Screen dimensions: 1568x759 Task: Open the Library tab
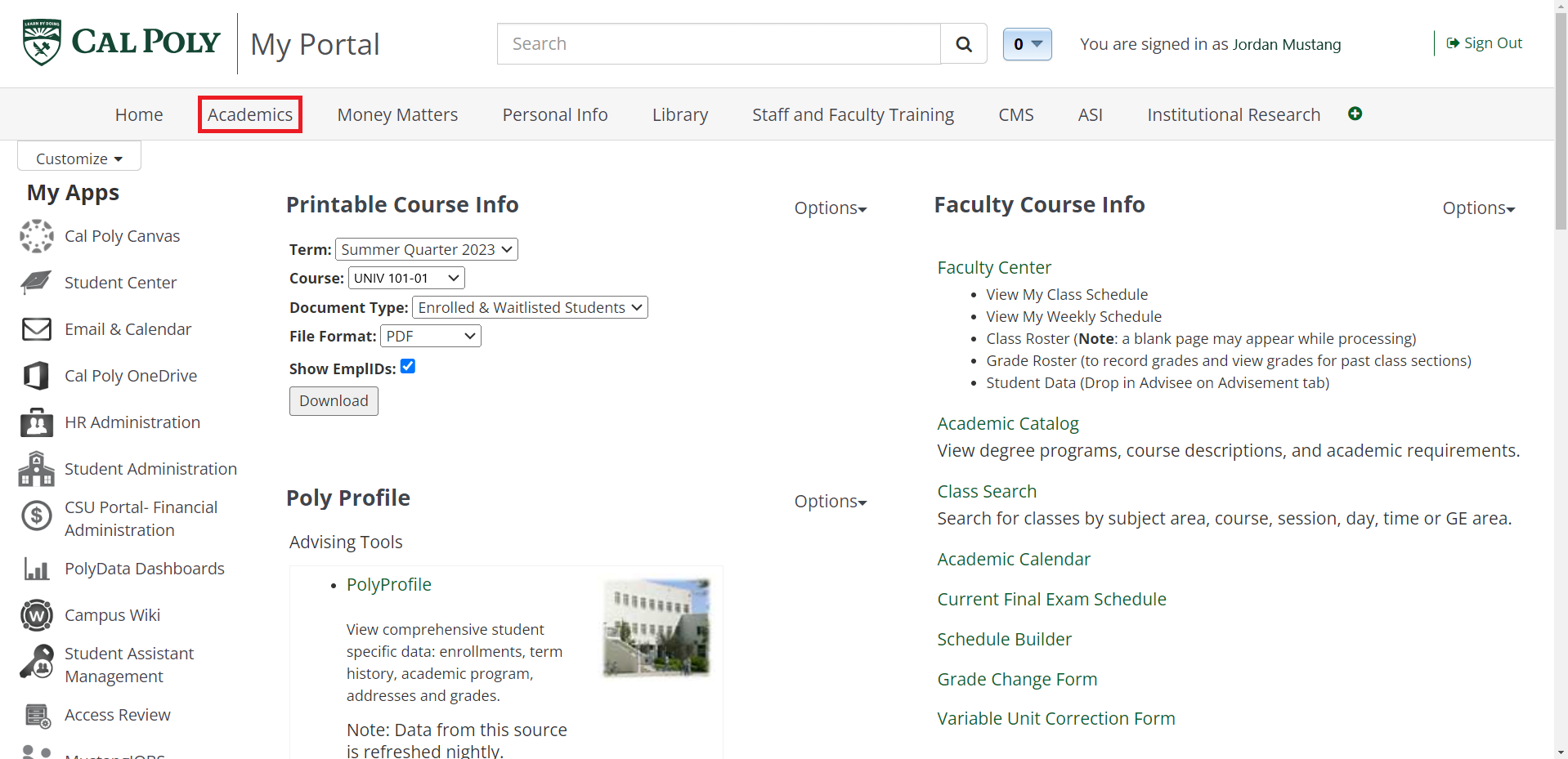[x=679, y=114]
